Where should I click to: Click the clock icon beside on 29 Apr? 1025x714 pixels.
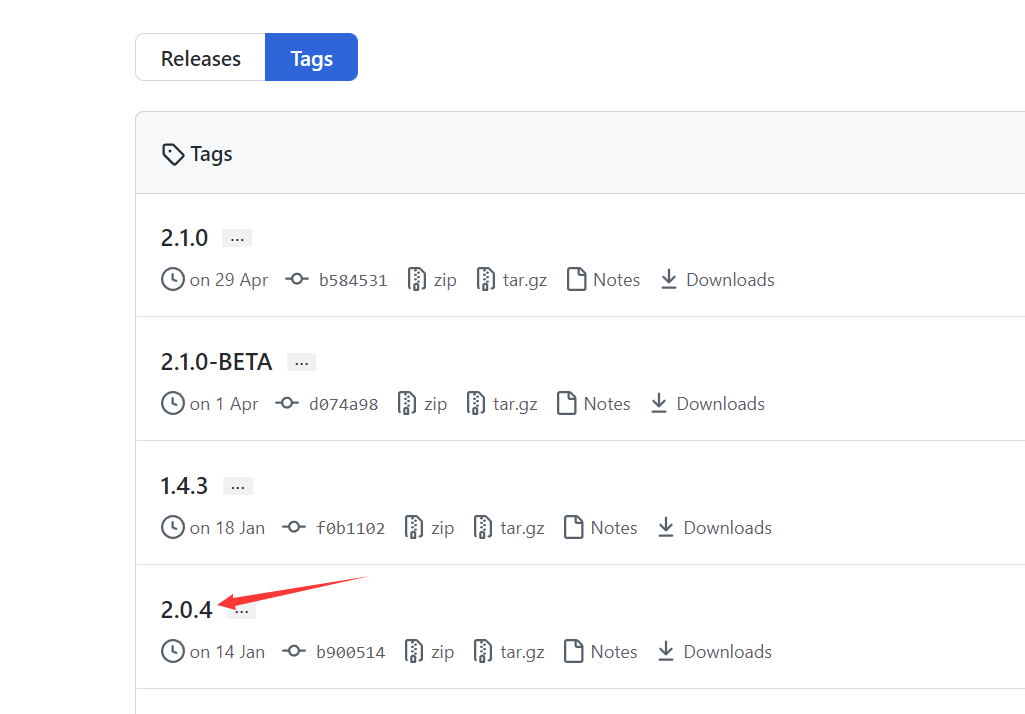pos(173,279)
